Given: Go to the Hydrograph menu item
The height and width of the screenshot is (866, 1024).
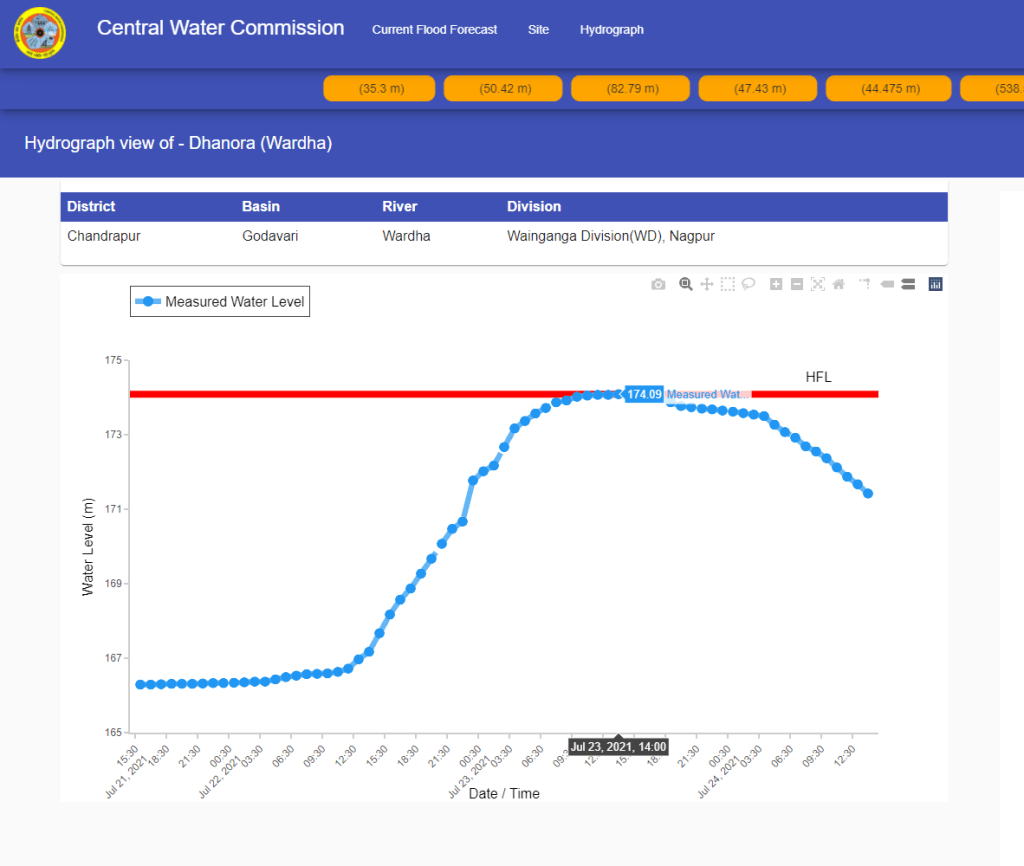Looking at the screenshot, I should pos(612,30).
